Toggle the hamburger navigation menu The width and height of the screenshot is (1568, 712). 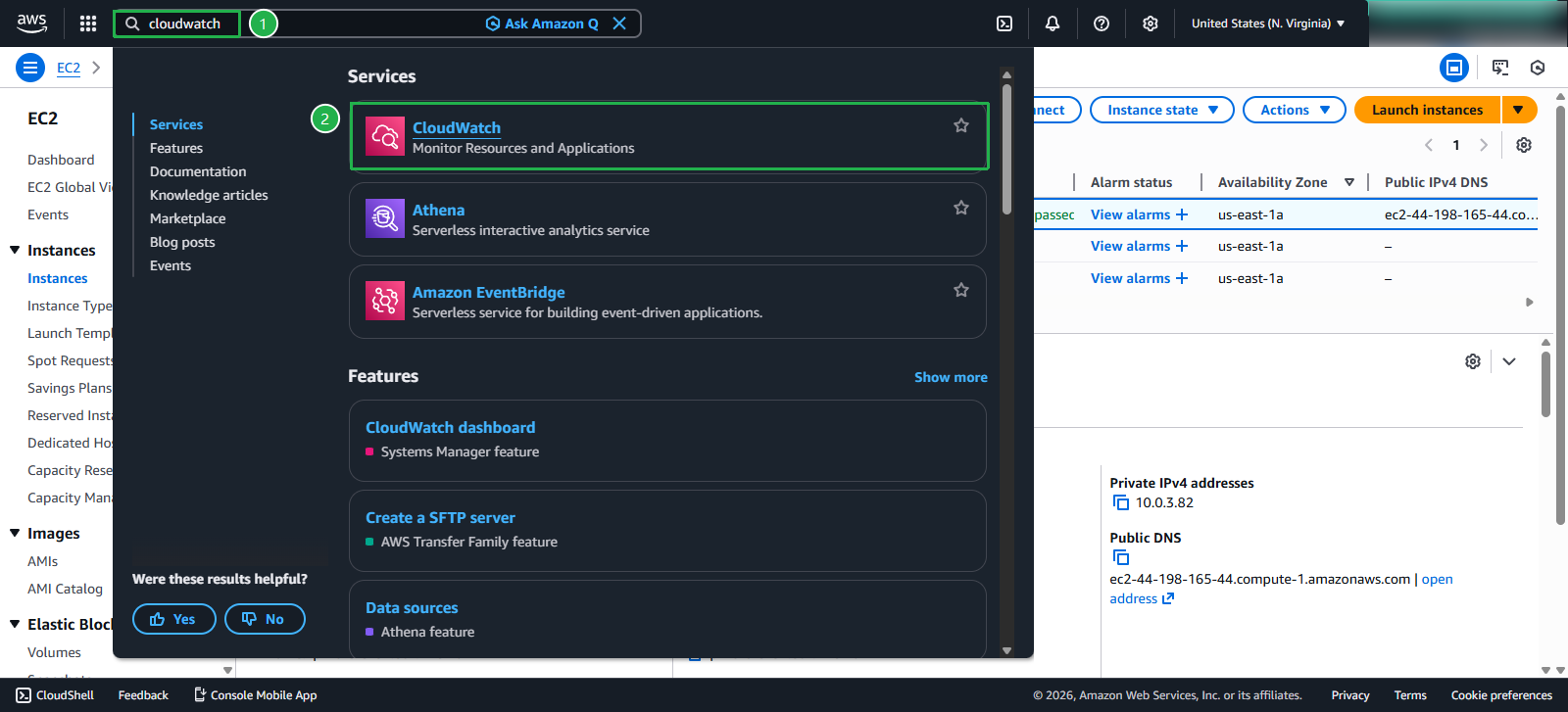pos(30,68)
